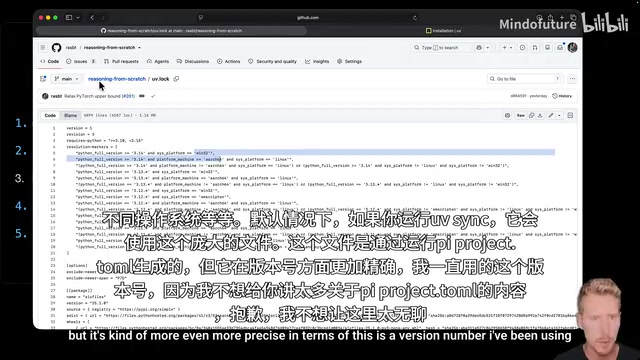Show the commit check status checkmark
This screenshot has height=360, width=640.
[x=153, y=96]
